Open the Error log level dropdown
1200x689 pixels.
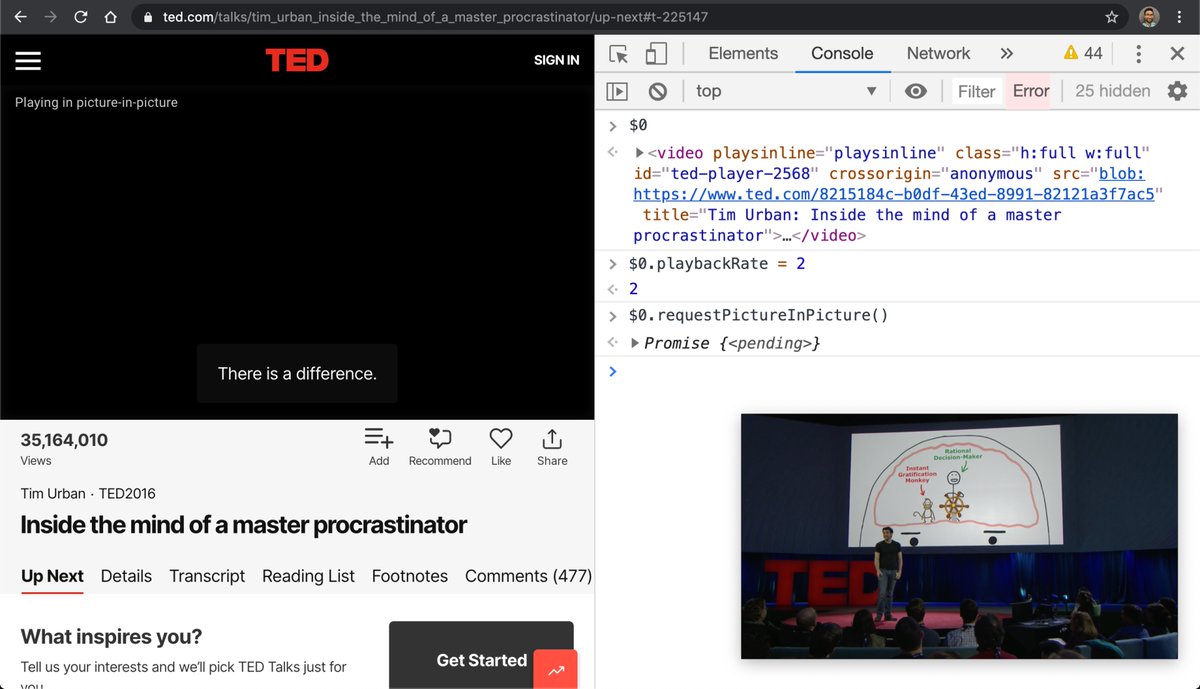pyautogui.click(x=1031, y=91)
